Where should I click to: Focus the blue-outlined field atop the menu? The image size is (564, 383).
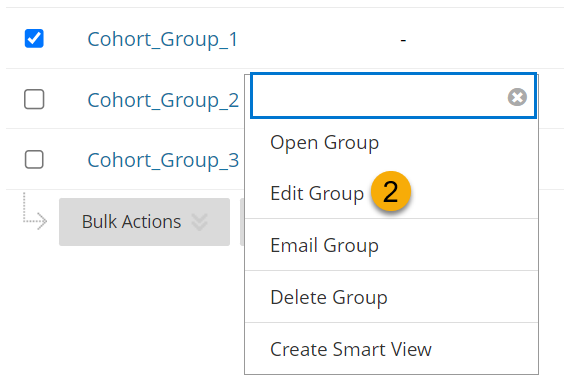tap(394, 96)
